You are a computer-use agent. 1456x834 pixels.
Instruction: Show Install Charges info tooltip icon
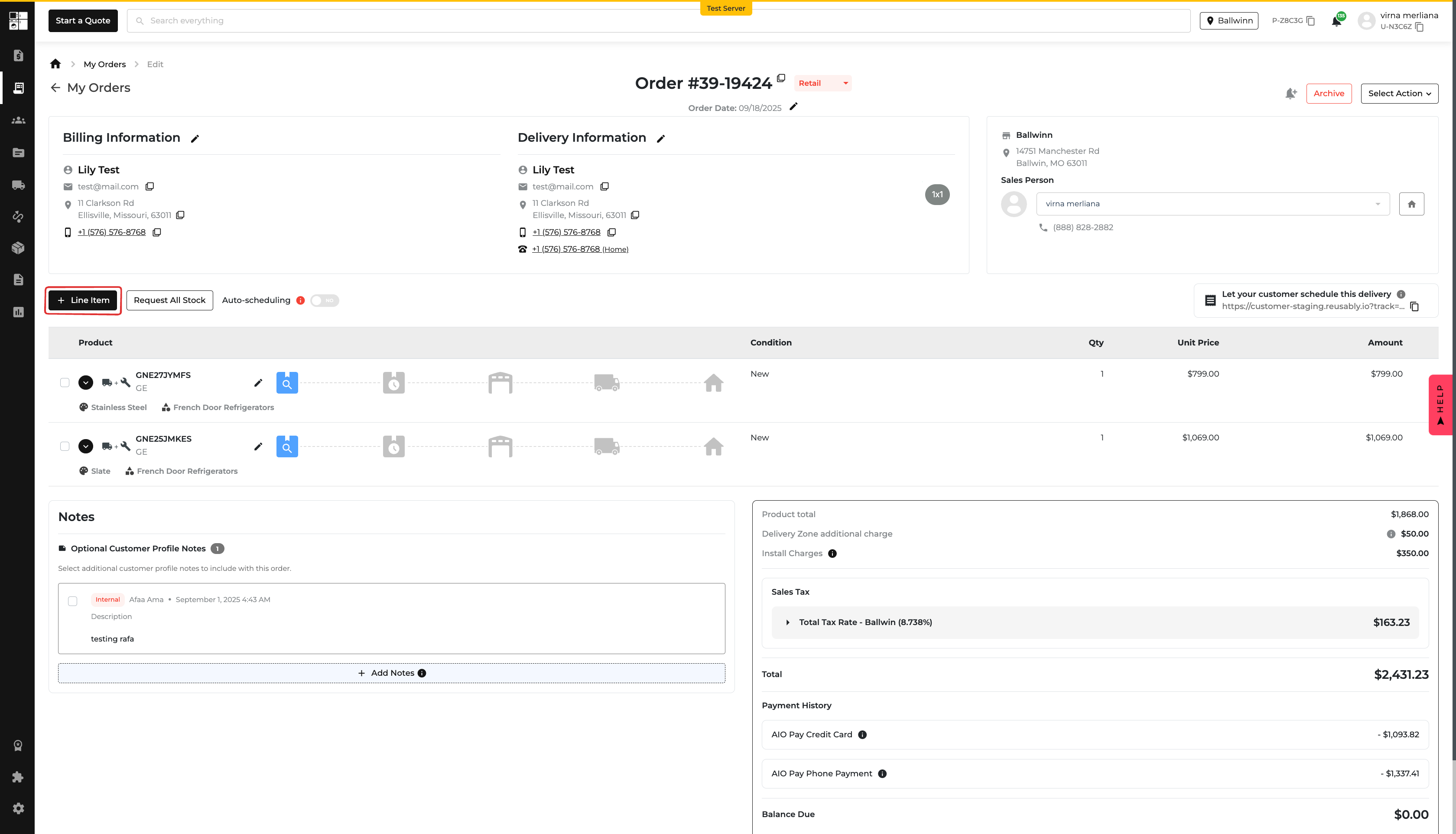click(832, 553)
